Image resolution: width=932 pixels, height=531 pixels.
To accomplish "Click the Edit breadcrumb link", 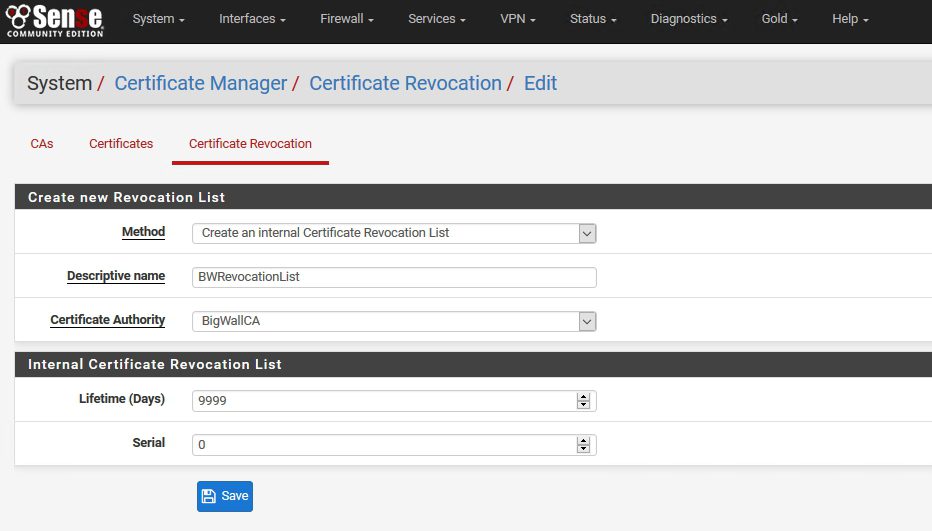I will [x=540, y=84].
